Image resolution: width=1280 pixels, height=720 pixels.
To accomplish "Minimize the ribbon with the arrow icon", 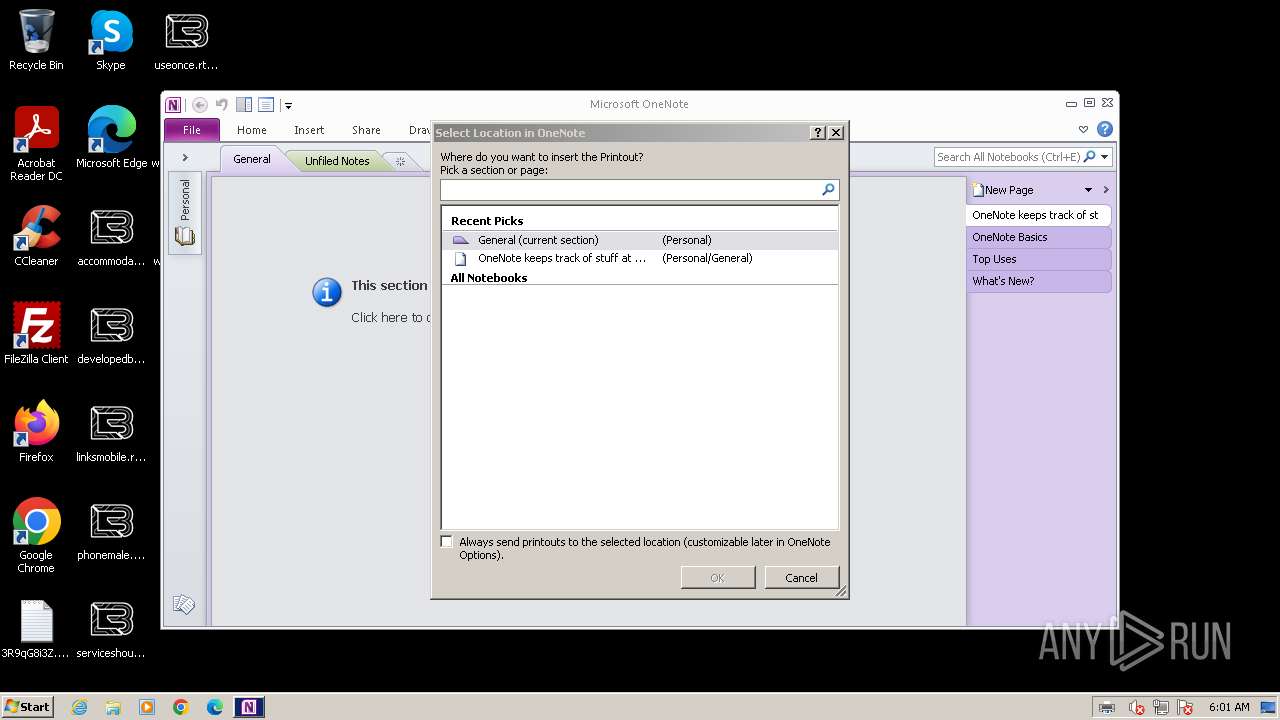I will click(1083, 129).
